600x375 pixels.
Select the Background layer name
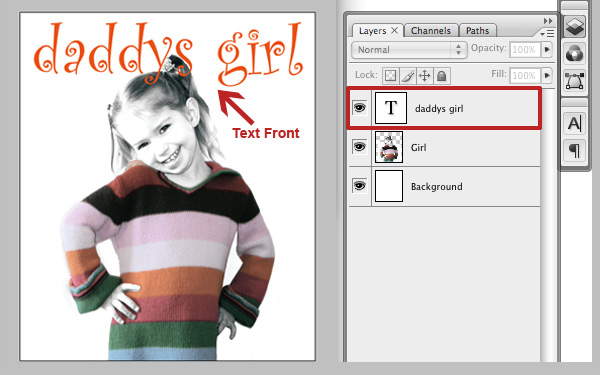[437, 187]
